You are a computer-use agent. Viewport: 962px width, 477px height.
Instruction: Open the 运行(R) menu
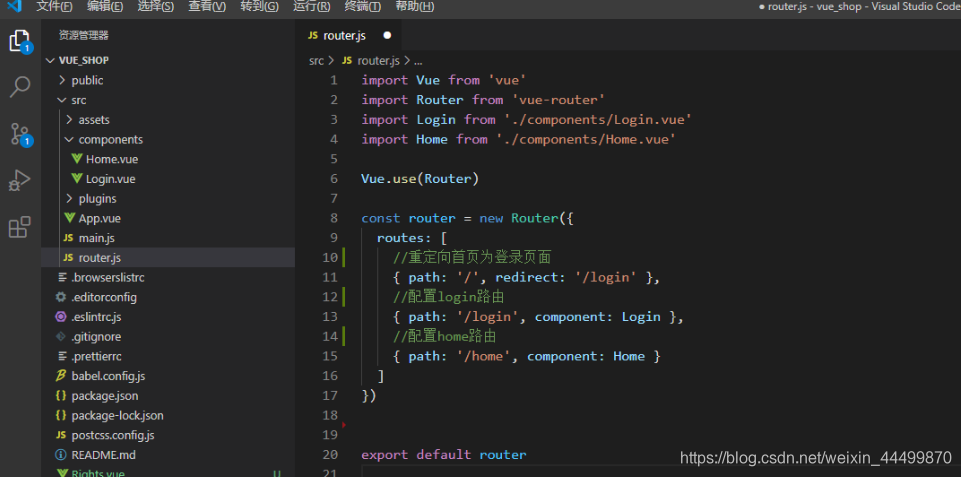point(311,7)
